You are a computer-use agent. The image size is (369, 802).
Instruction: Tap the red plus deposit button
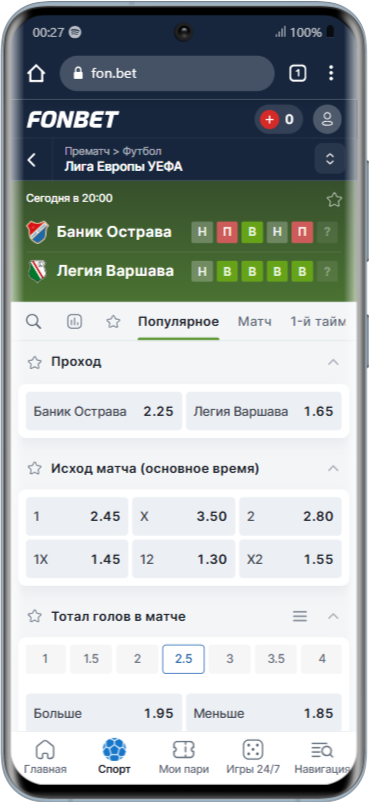269,120
